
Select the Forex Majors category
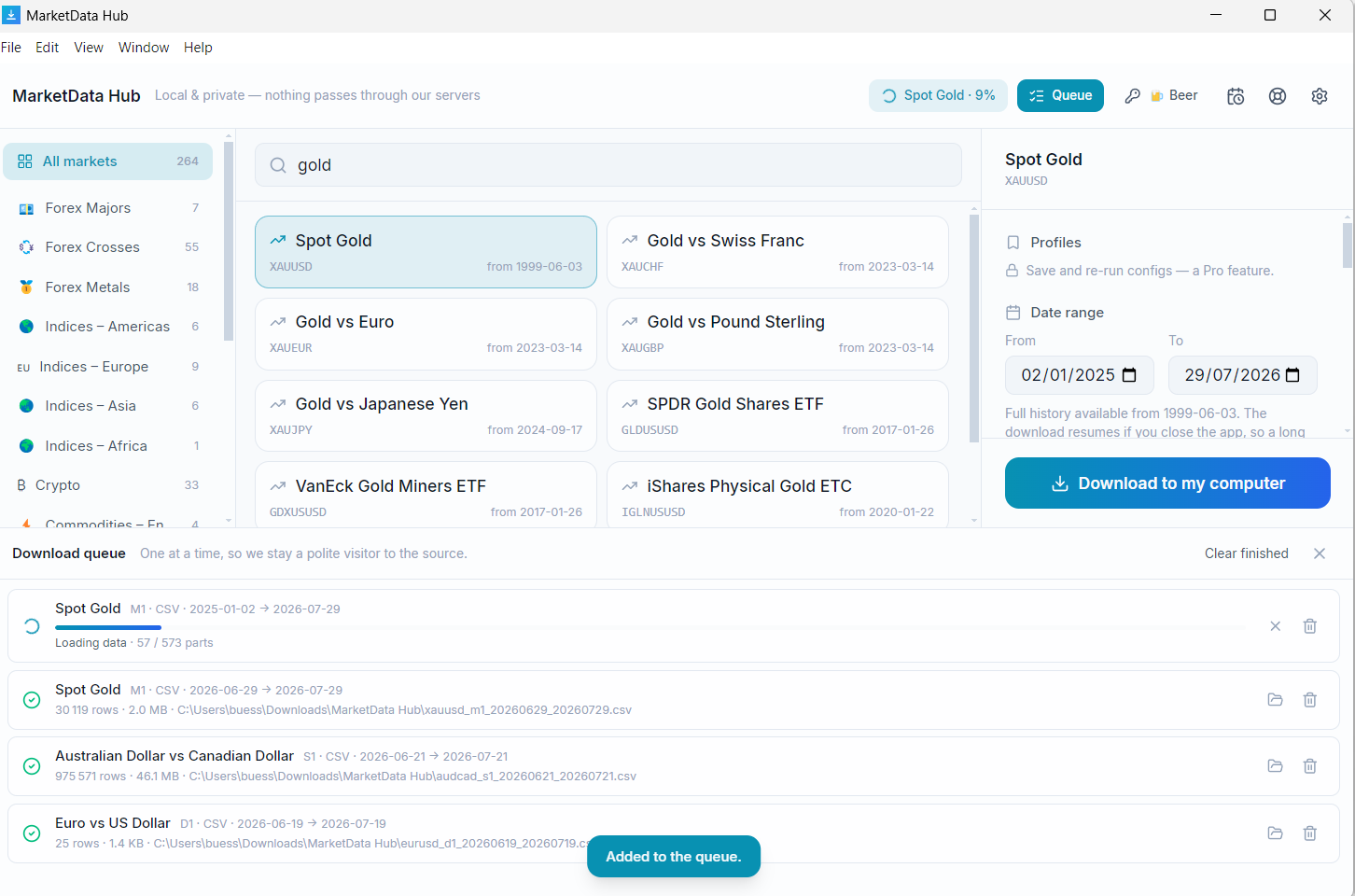(108, 208)
